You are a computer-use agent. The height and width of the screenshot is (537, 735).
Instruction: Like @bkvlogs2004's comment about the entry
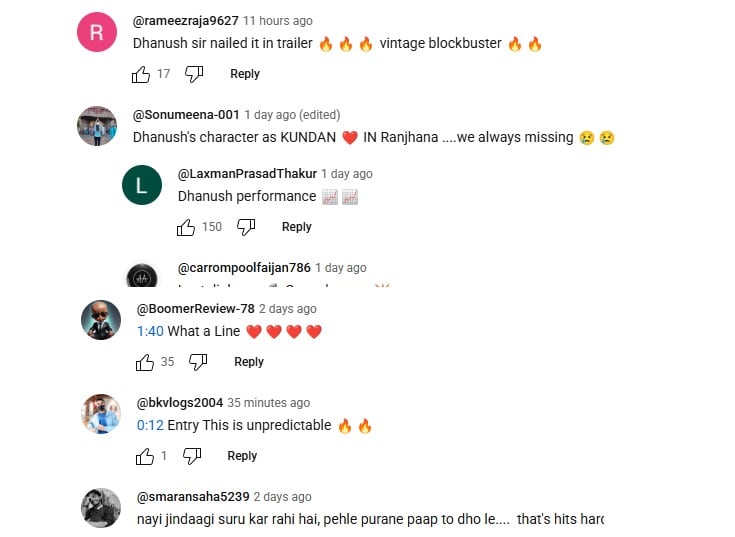(145, 456)
